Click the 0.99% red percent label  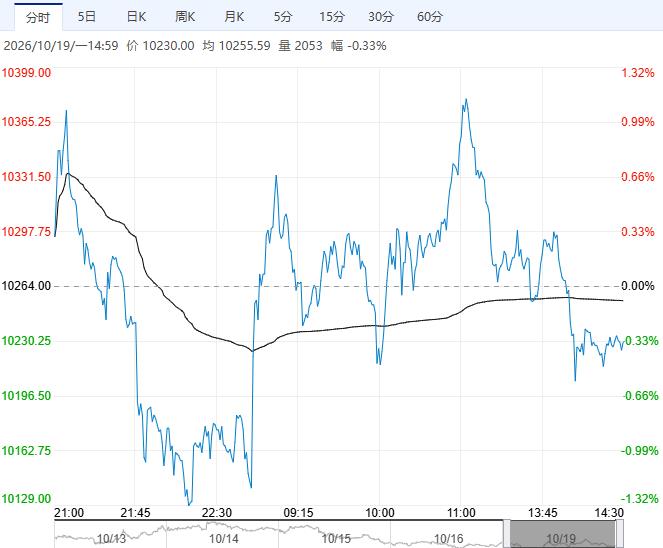[x=638, y=122]
